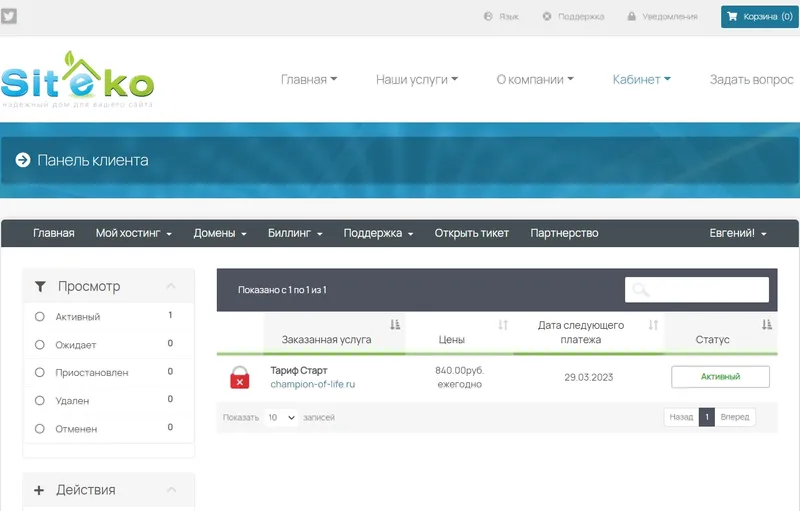Click the Показано с 1 по 1 из 1 text
This screenshot has height=511, width=800.
click(x=282, y=290)
